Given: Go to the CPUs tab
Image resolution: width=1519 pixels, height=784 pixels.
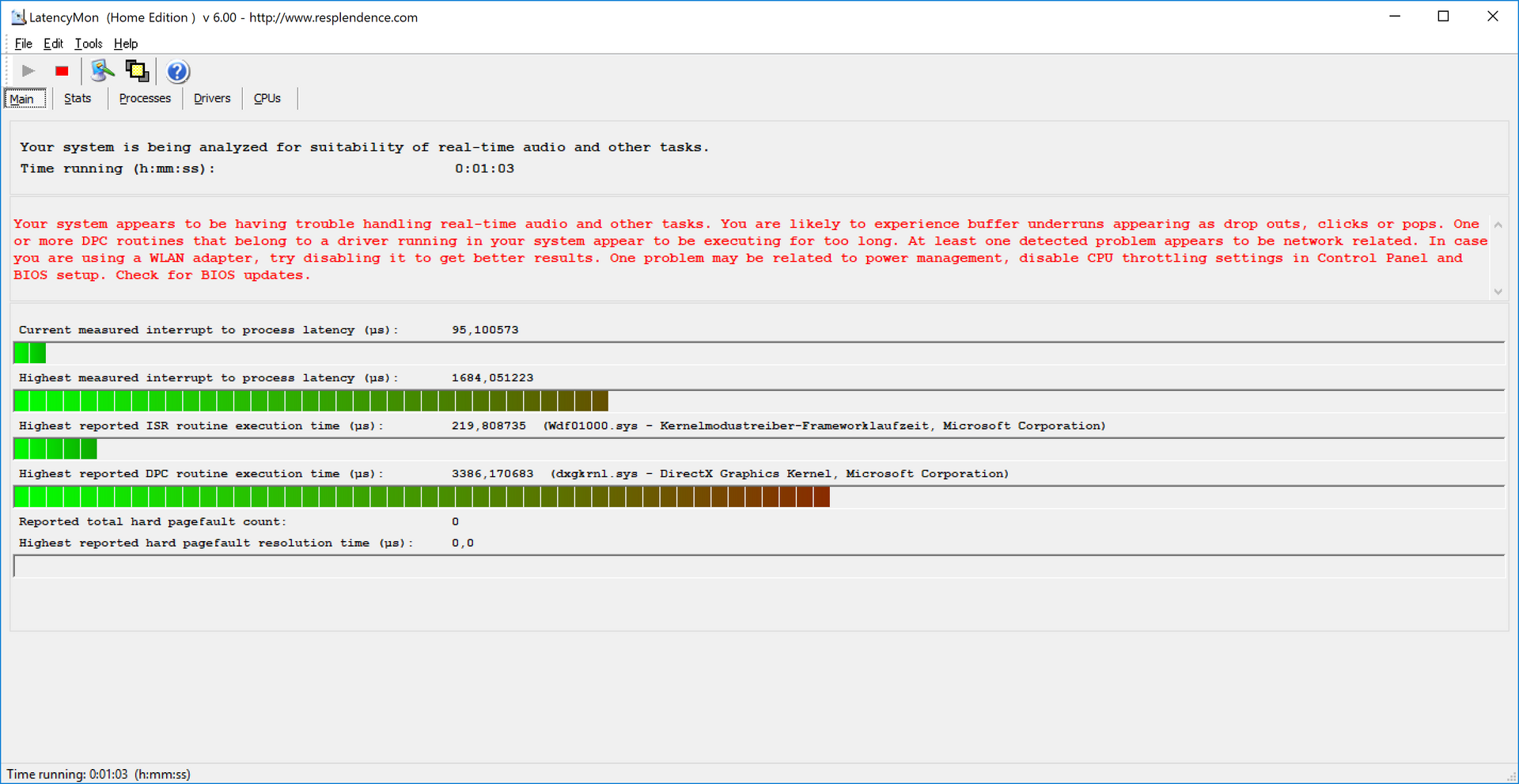Looking at the screenshot, I should click(x=267, y=98).
